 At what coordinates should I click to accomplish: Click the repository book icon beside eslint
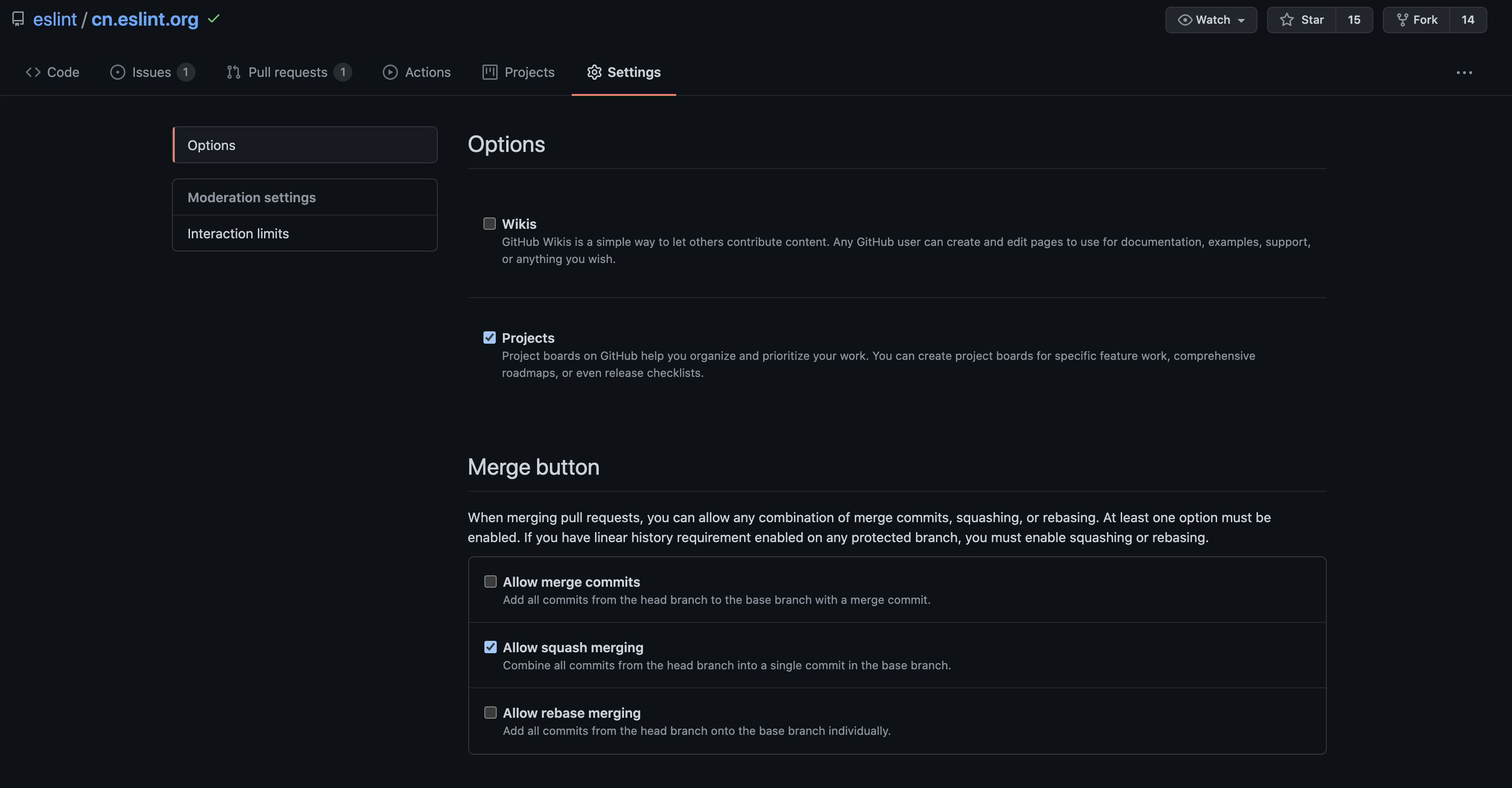(18, 19)
